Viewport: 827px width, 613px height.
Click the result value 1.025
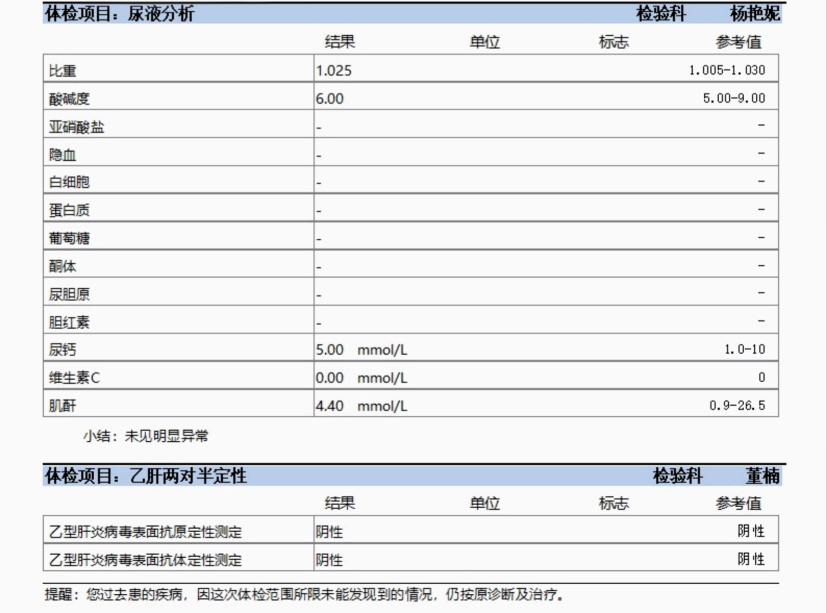[x=333, y=71]
